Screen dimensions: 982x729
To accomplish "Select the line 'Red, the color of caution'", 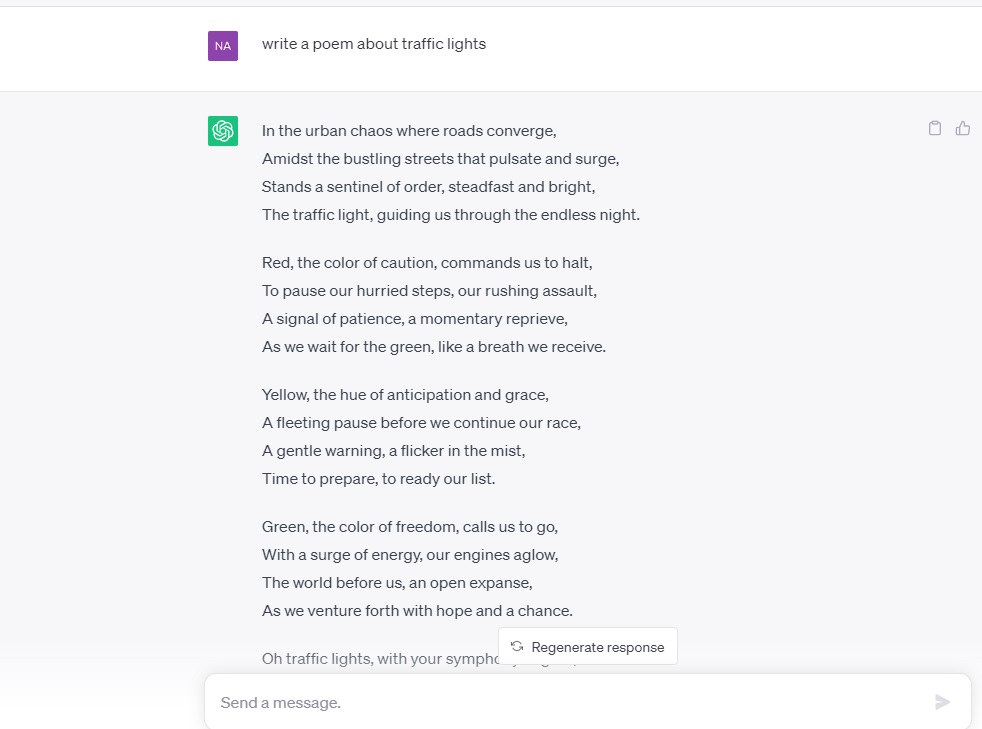I will click(x=427, y=262).
